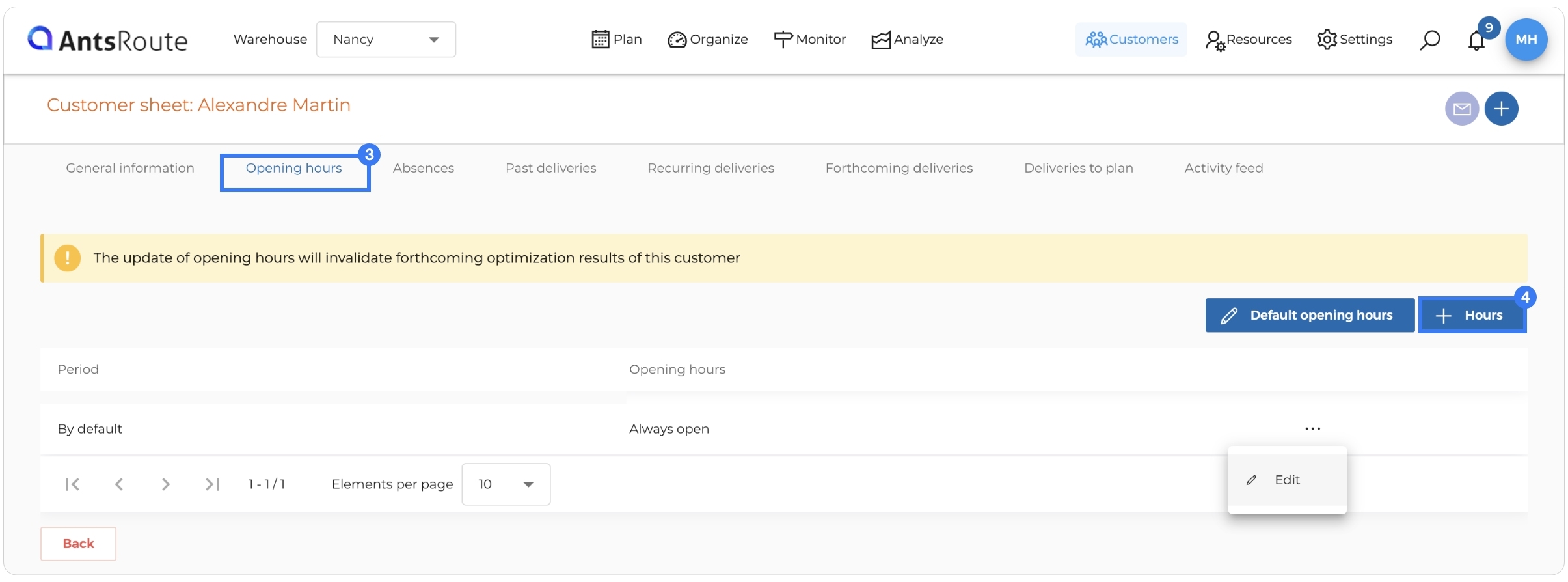Switch to General information tab

point(130,168)
